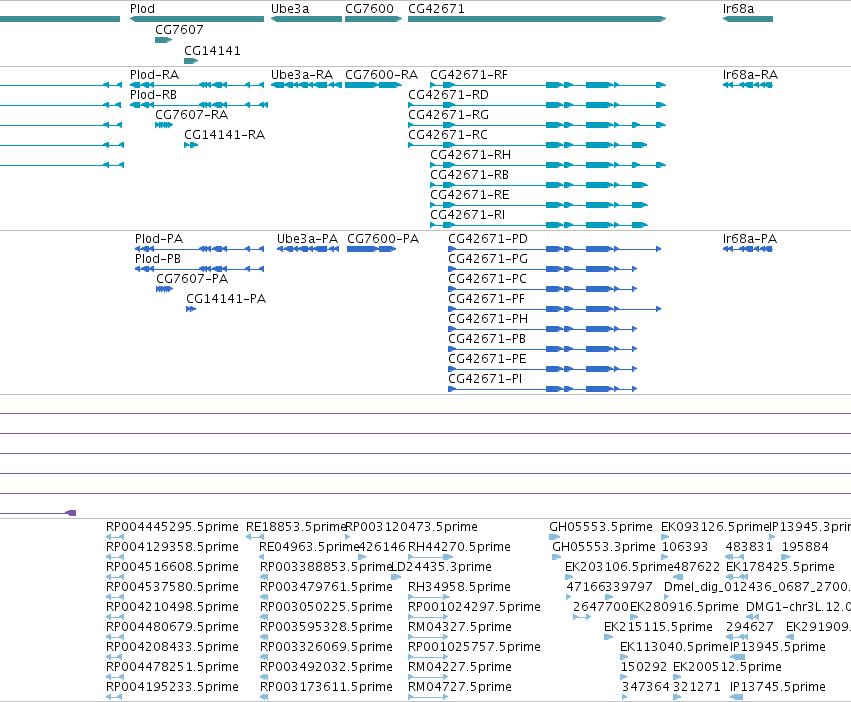Click IP13745.5prime EST label

[x=778, y=687]
